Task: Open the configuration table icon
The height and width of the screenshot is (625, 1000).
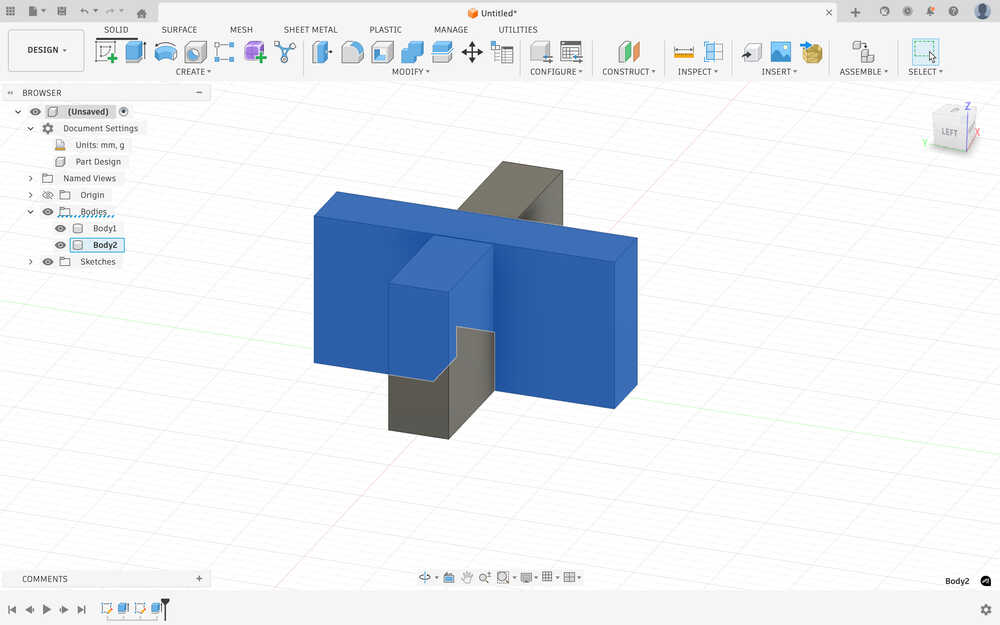Action: click(x=571, y=52)
